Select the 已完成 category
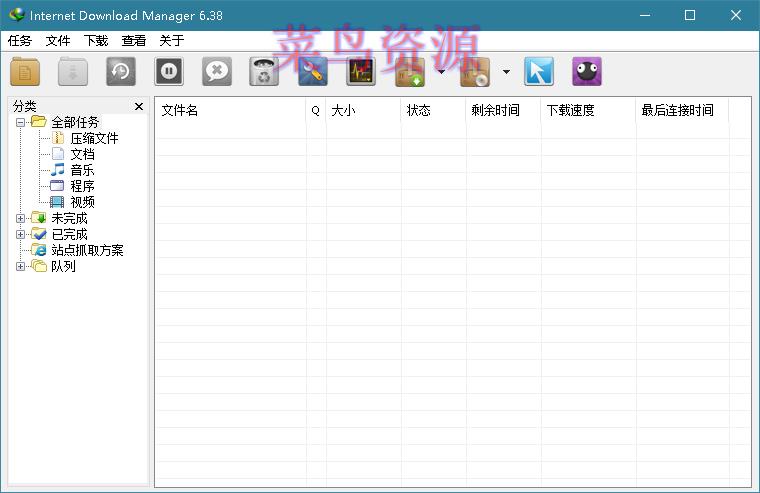This screenshot has width=760, height=493. [69, 235]
